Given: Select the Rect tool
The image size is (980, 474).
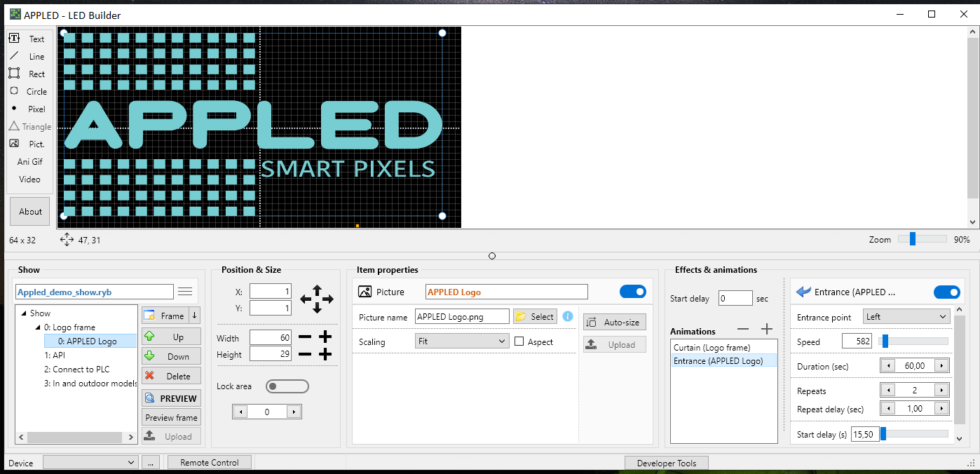Looking at the screenshot, I should pyautogui.click(x=29, y=74).
